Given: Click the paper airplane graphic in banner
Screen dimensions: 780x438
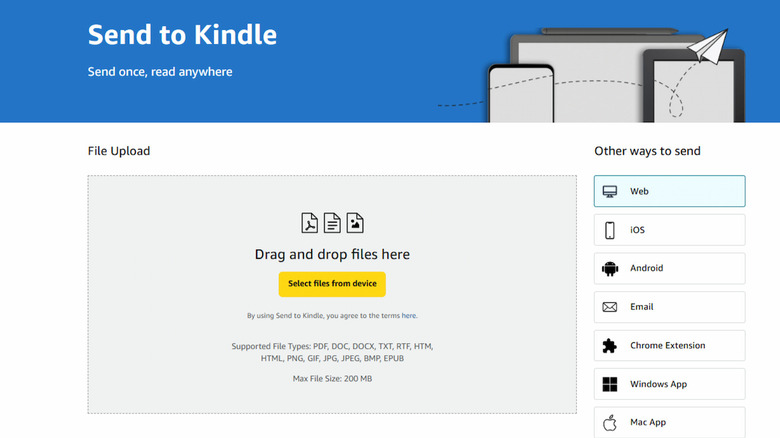Looking at the screenshot, I should pos(708,46).
